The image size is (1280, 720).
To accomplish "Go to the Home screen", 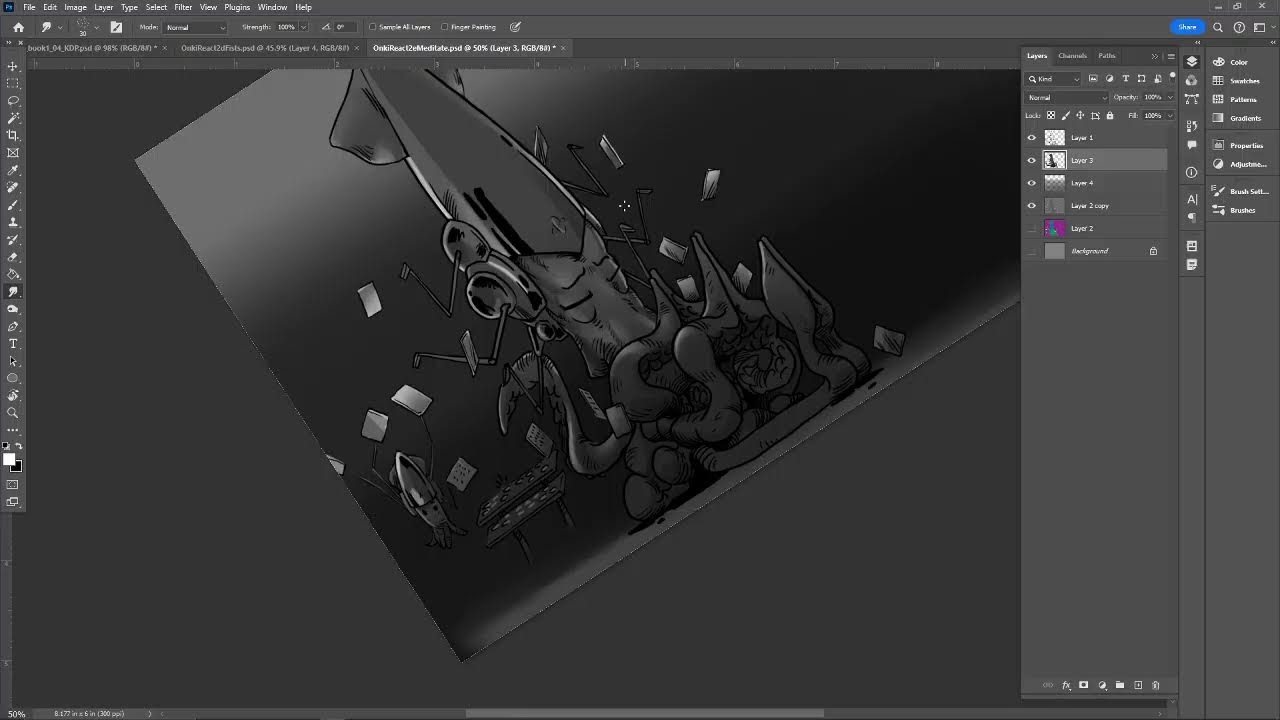I will pyautogui.click(x=18, y=27).
